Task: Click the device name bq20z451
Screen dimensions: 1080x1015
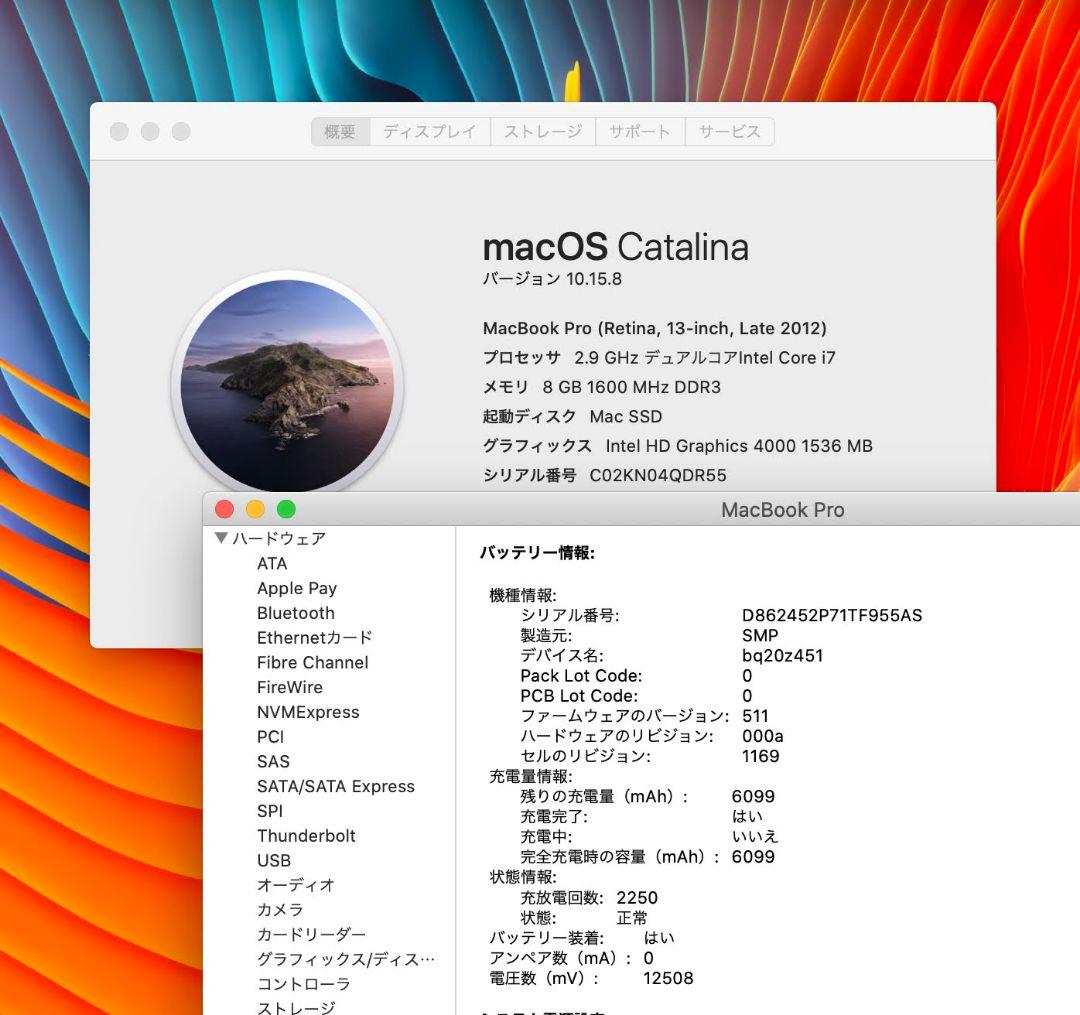Action: pyautogui.click(x=782, y=655)
